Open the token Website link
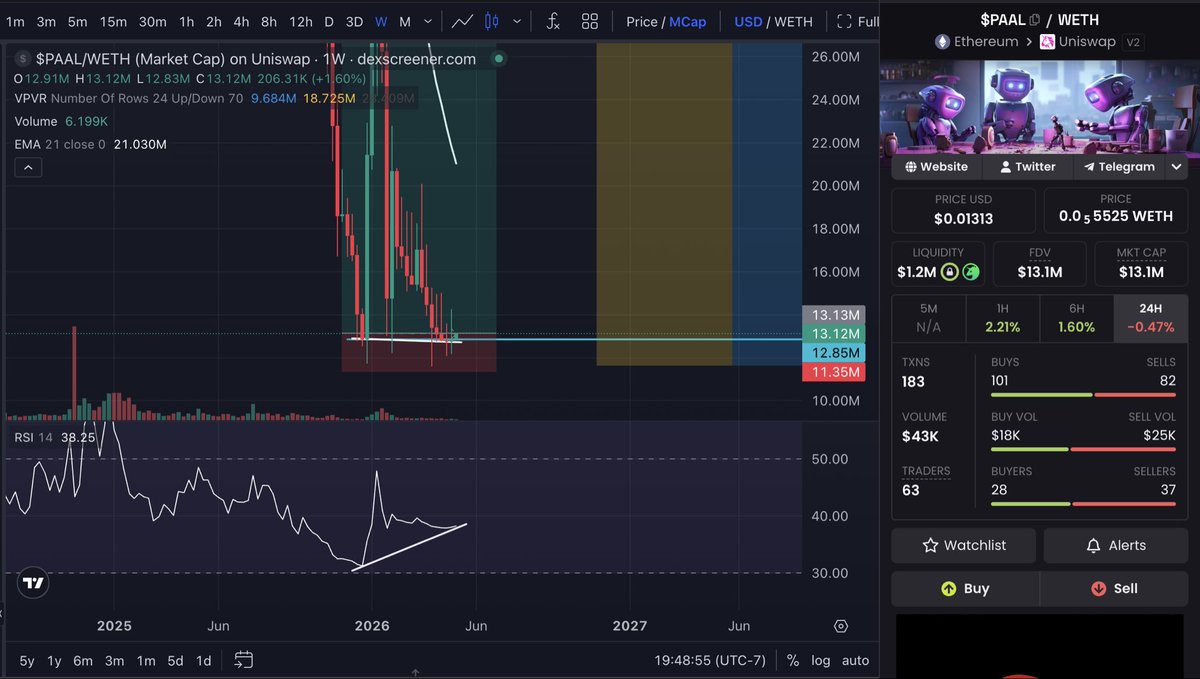This screenshot has width=1200, height=679. pos(936,167)
